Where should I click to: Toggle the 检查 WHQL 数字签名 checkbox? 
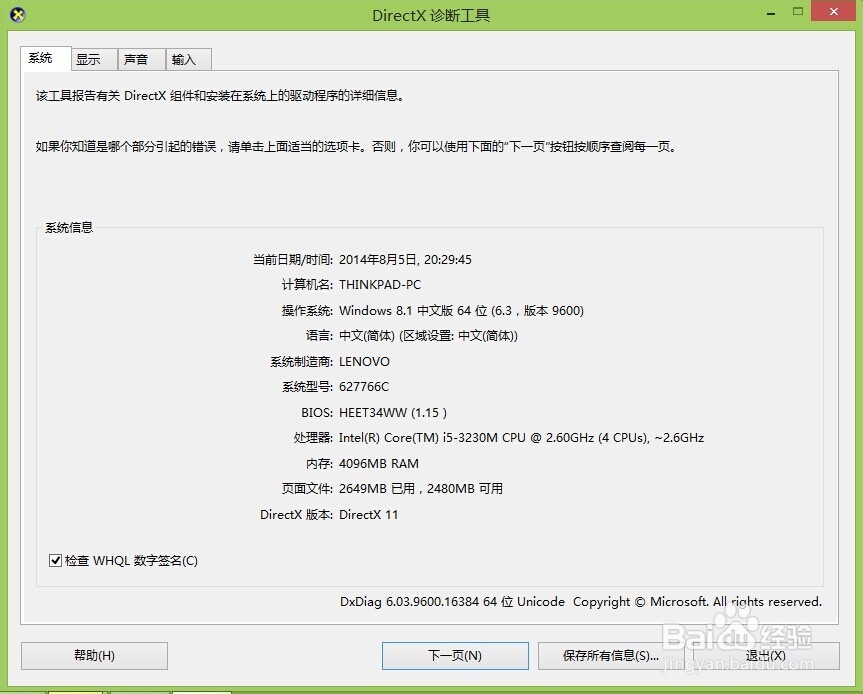coord(55,561)
